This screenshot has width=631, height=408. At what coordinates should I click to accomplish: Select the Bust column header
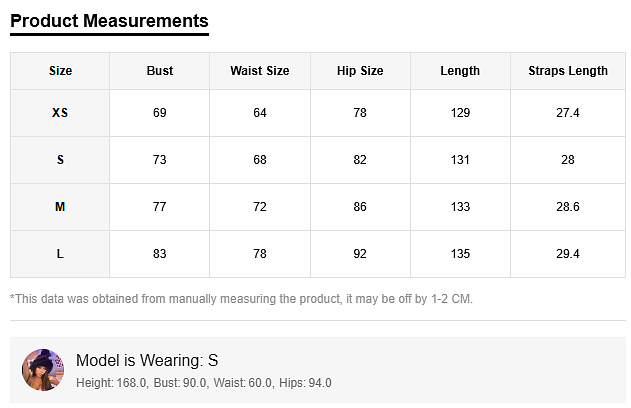[160, 71]
